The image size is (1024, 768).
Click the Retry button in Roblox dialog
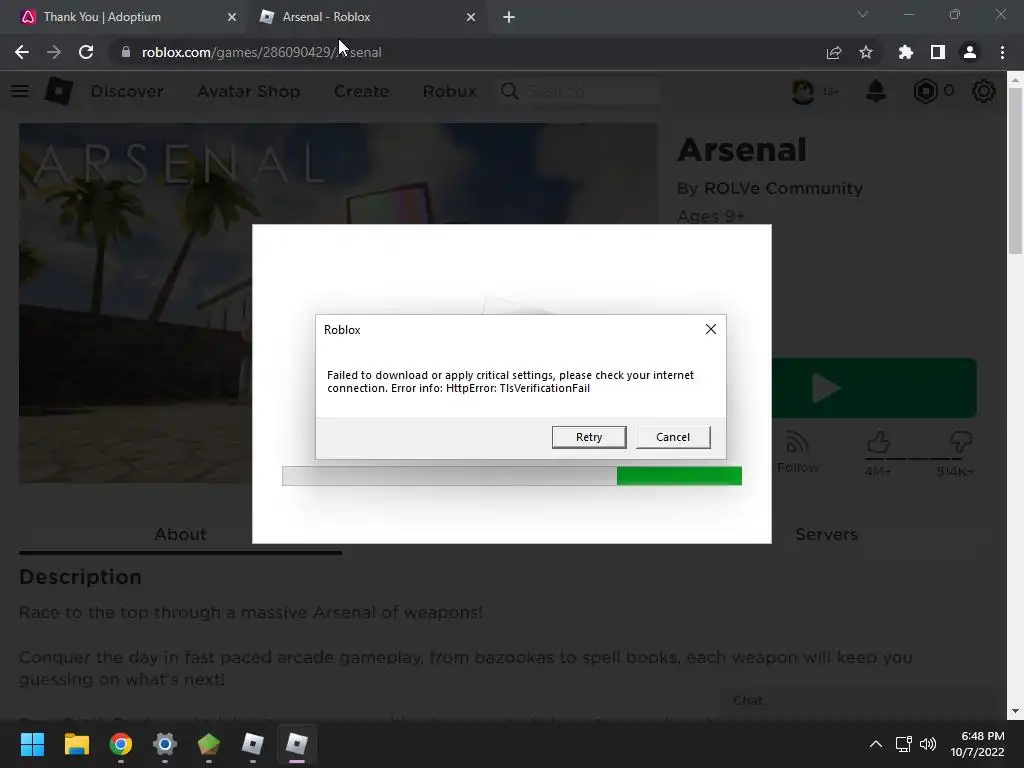(x=588, y=437)
